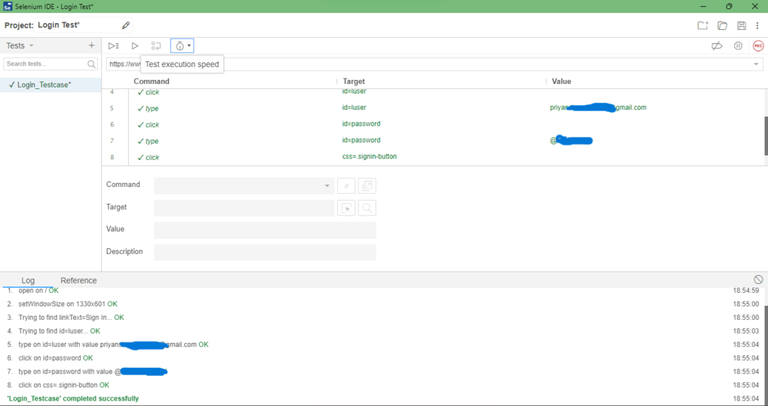Screen dimensions: 768x406
Task: Run all tests in suite
Action: 113,46
